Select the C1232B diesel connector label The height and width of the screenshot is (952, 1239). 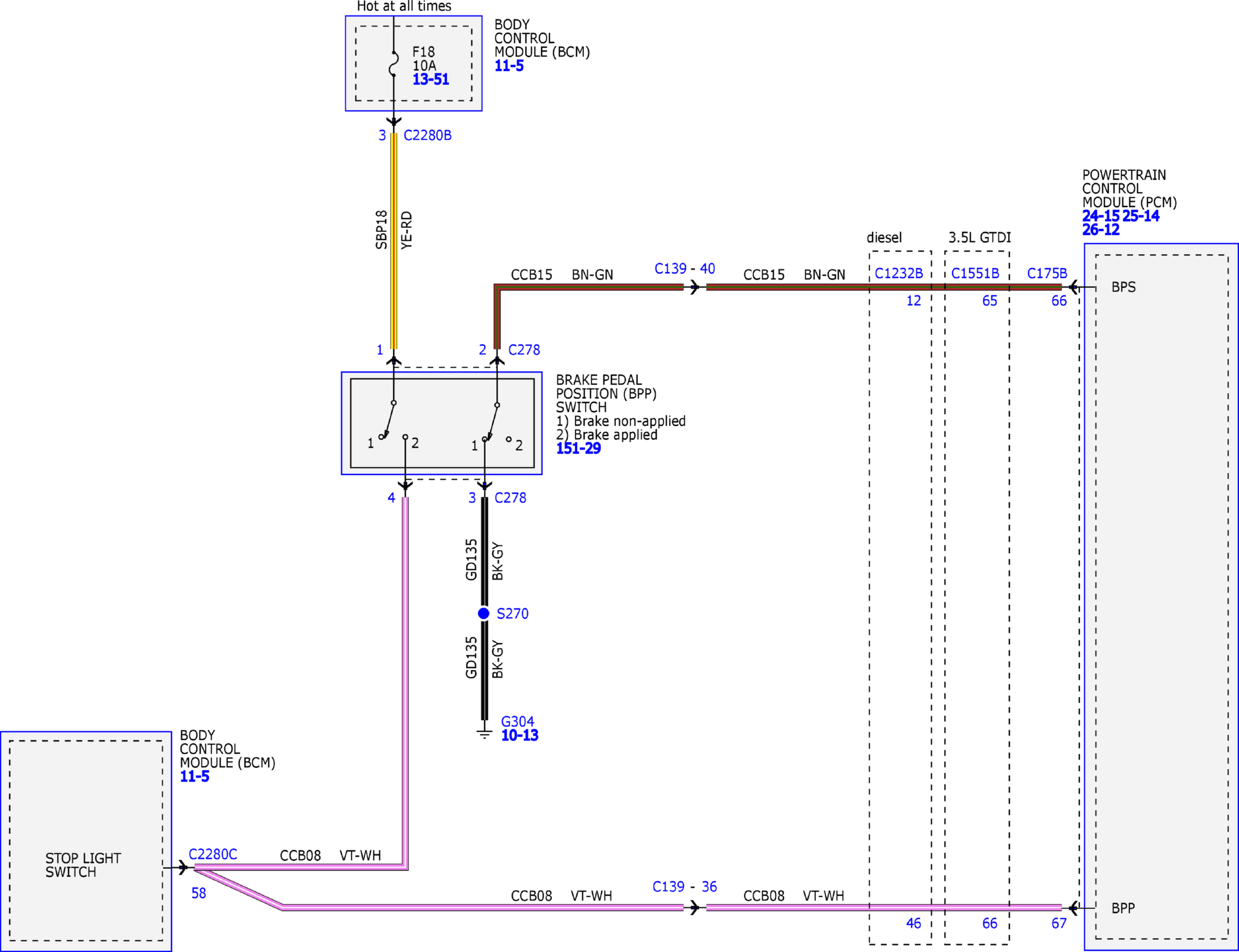[x=899, y=273]
